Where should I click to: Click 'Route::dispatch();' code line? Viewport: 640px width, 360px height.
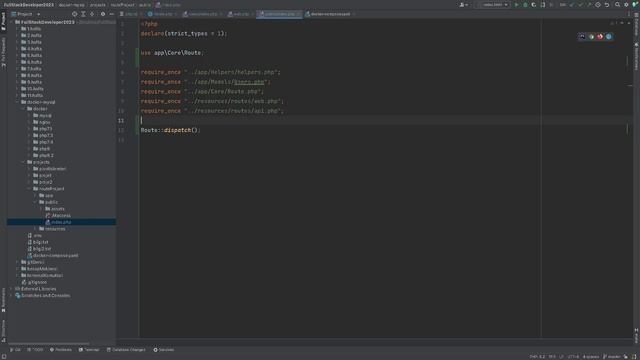tap(171, 130)
